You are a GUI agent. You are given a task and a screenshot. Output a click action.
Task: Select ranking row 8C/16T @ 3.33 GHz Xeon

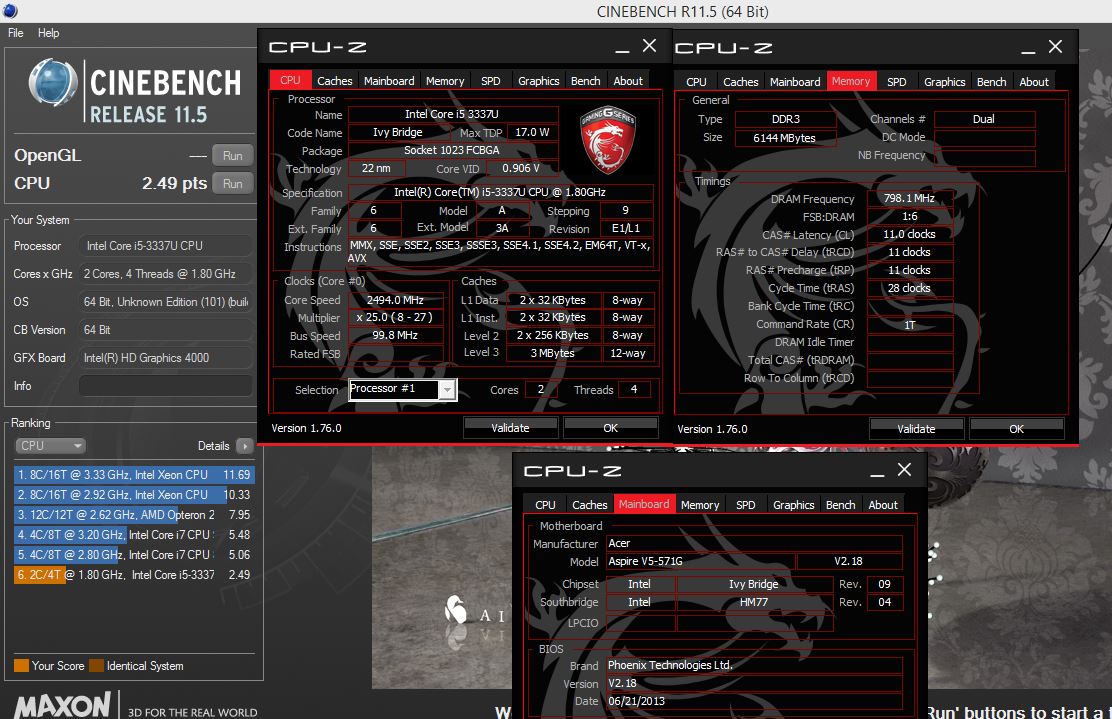pyautogui.click(x=133, y=474)
